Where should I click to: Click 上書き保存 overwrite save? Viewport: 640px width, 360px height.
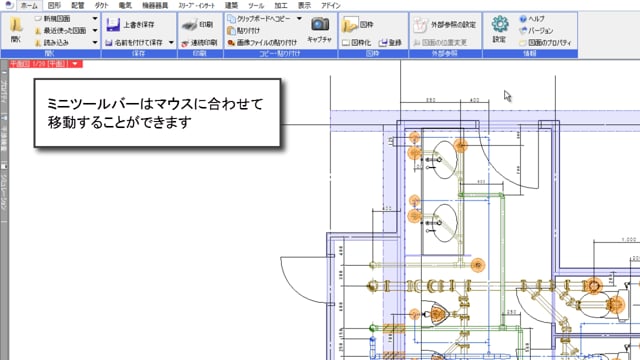point(130,25)
